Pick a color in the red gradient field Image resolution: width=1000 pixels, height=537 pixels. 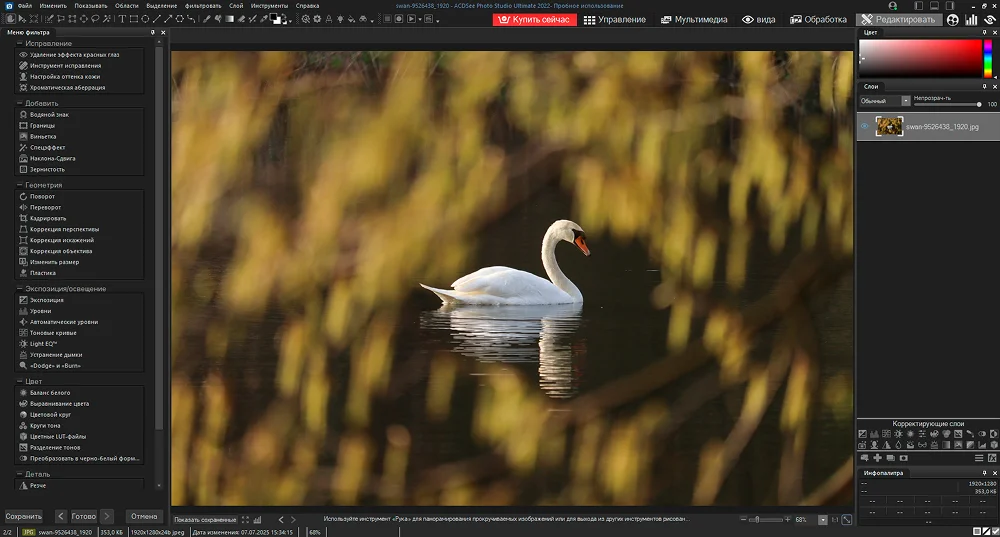coord(920,59)
